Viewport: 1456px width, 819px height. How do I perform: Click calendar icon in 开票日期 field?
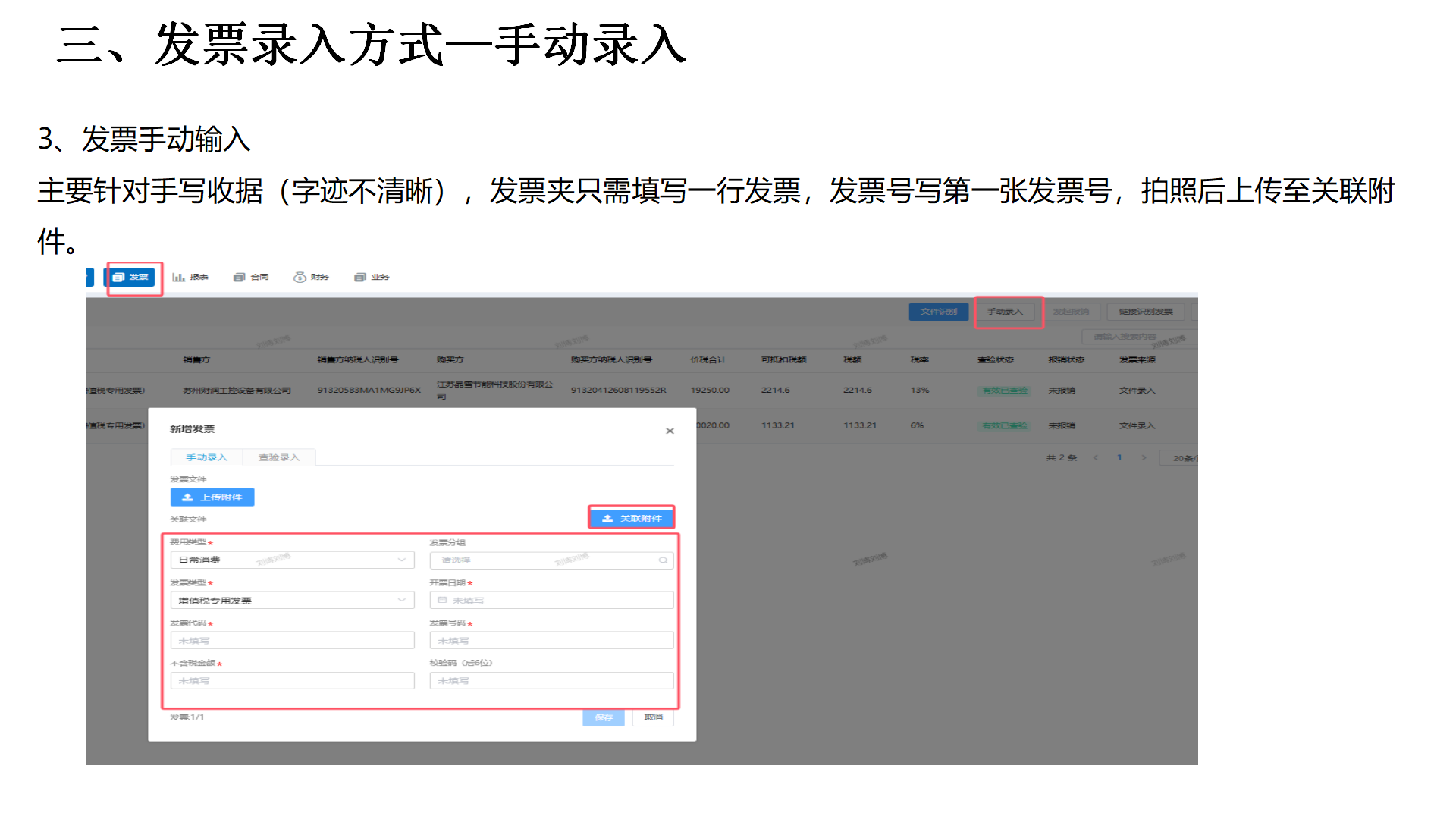click(442, 601)
